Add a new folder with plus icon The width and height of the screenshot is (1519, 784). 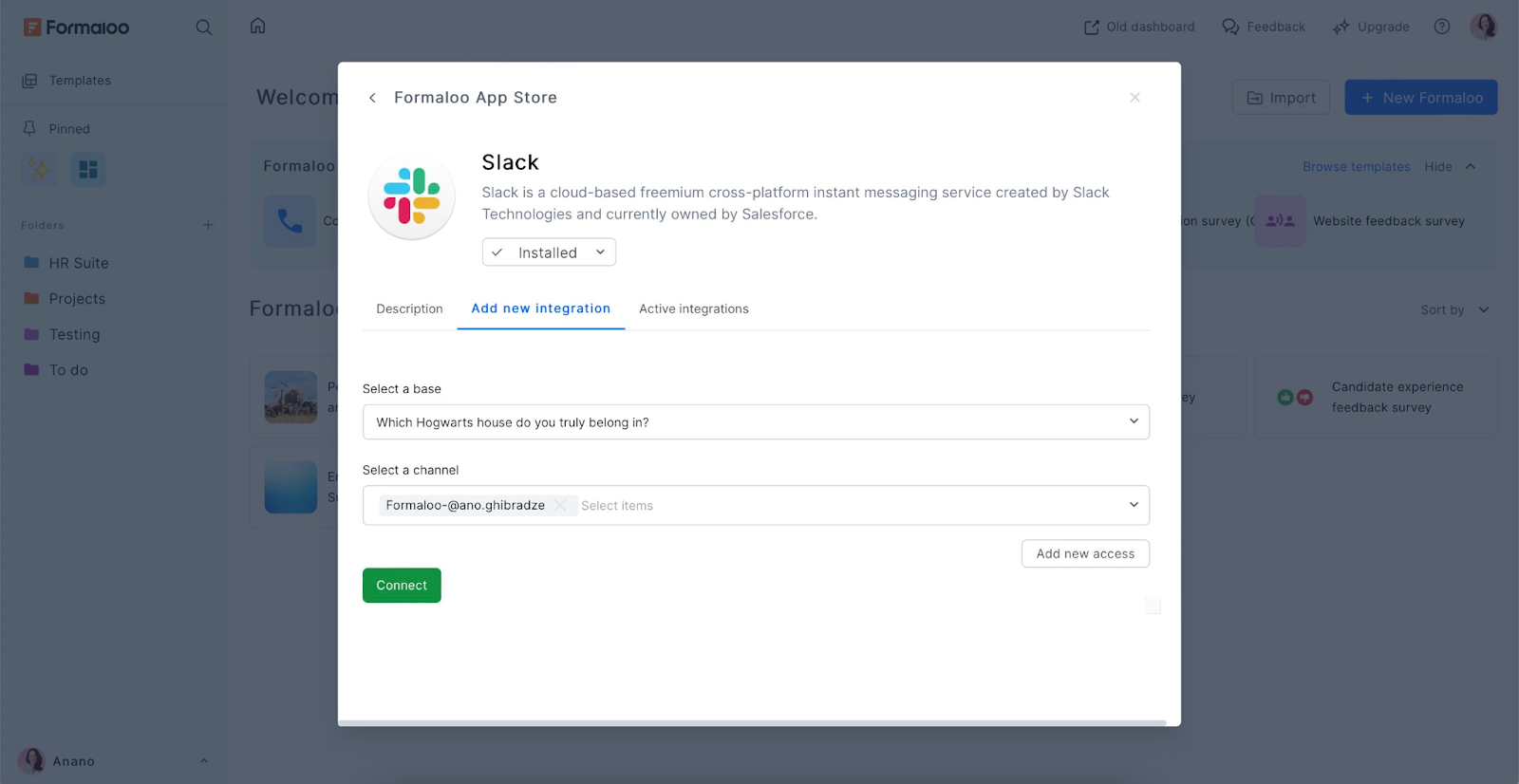tap(208, 225)
